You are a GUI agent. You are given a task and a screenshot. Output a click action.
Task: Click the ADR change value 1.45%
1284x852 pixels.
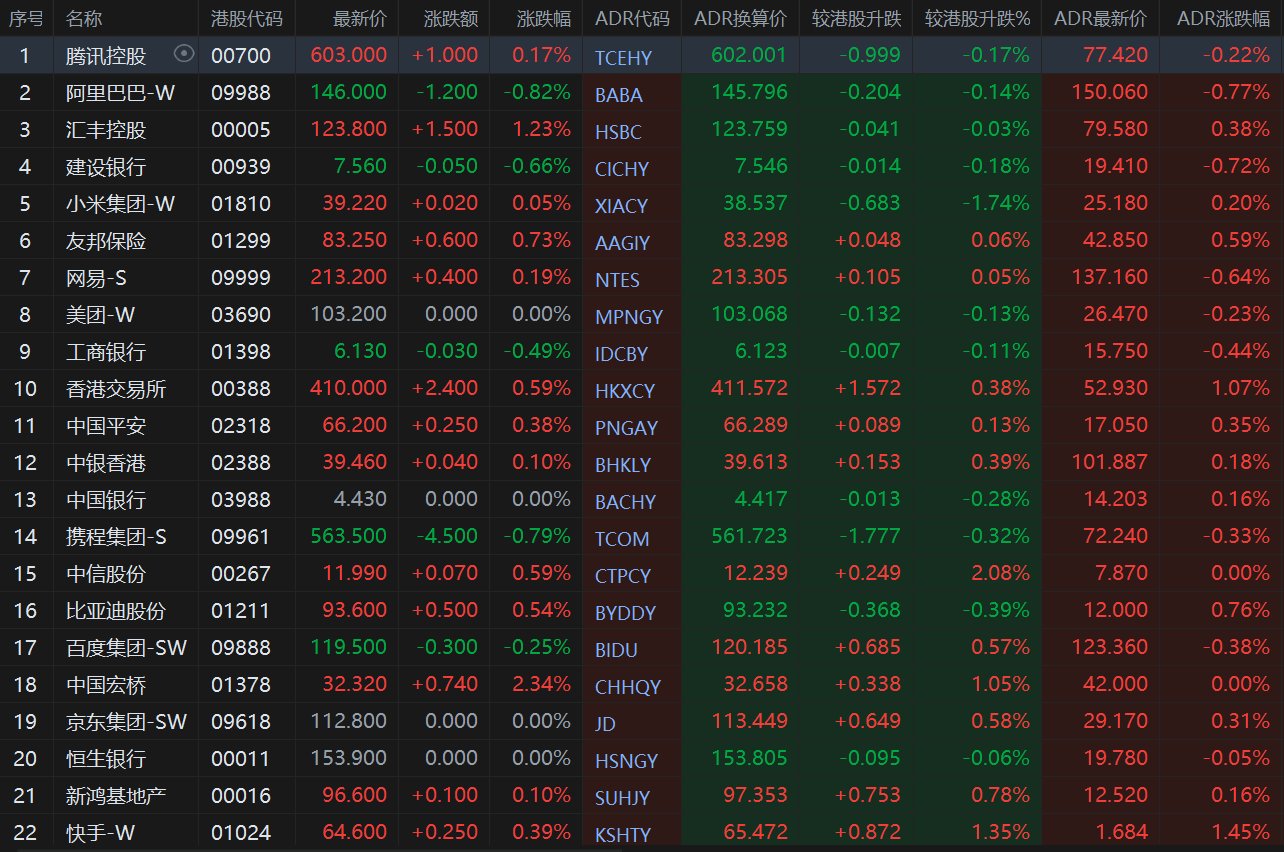(1238, 833)
